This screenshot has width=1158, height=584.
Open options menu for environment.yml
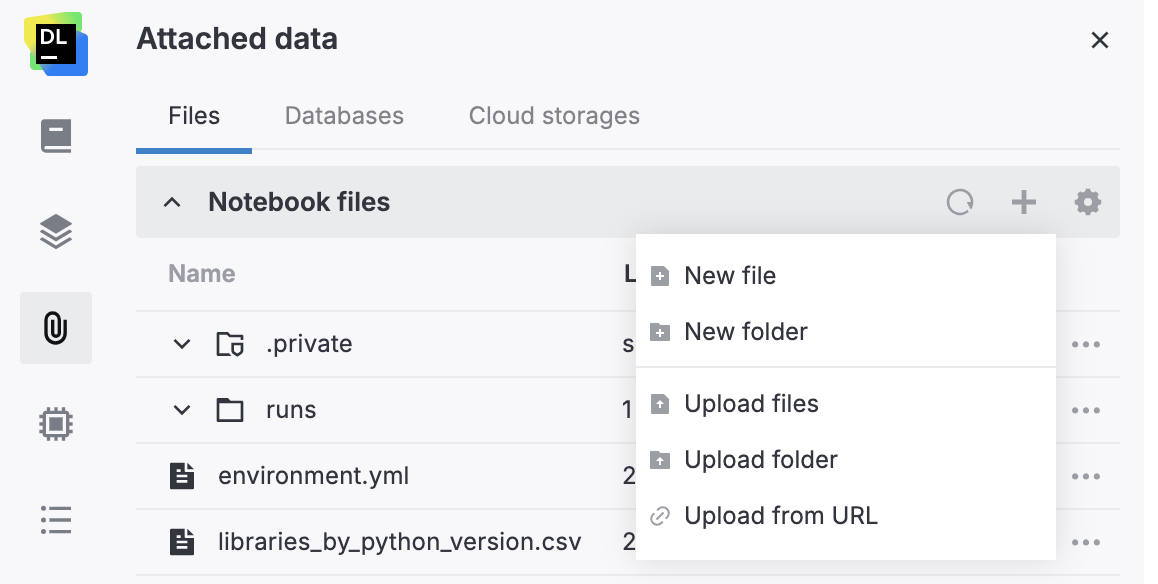1086,476
